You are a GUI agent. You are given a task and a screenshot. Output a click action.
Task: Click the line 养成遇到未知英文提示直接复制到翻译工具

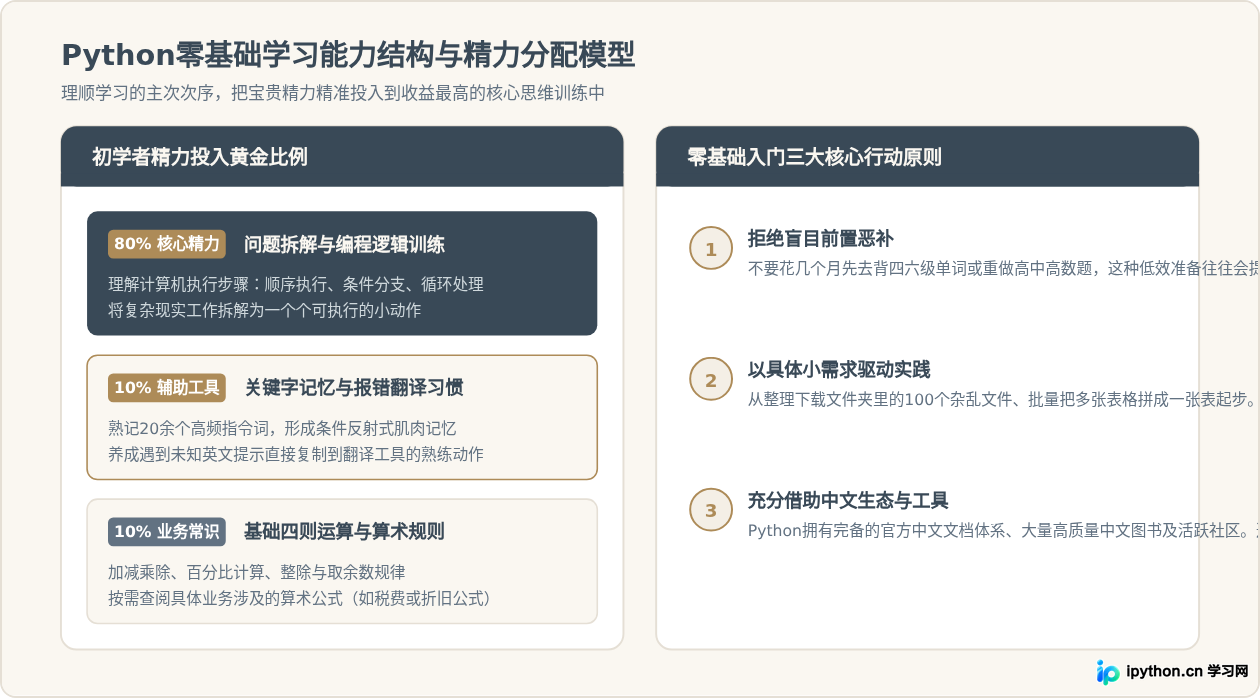point(296,454)
